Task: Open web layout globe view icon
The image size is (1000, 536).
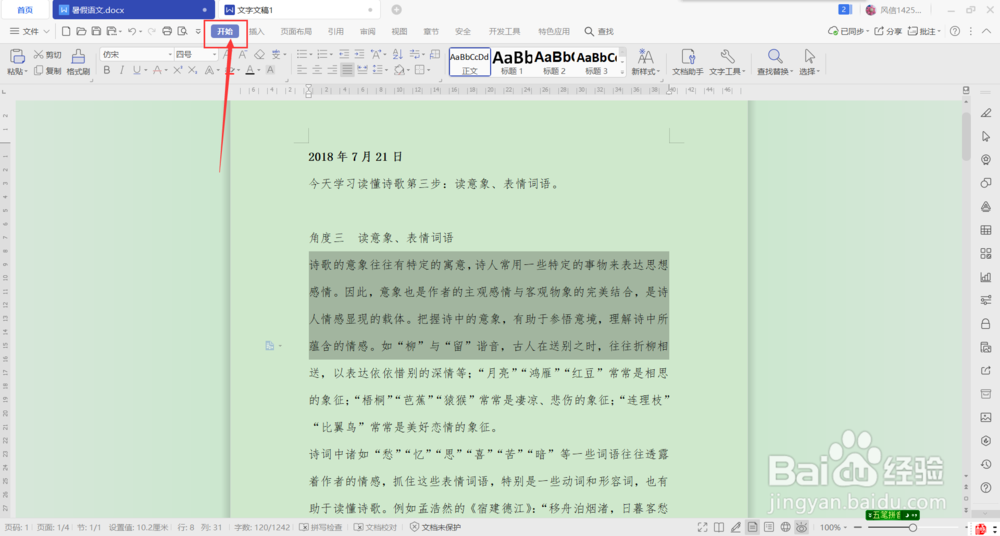Action: coord(786,527)
